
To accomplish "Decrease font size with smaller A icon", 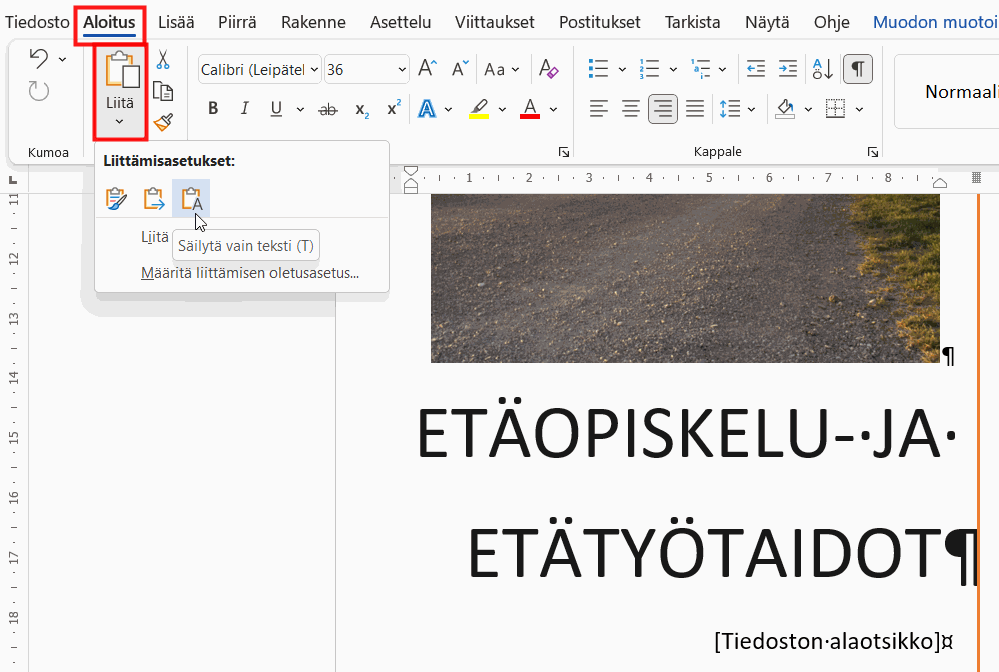I will [460, 69].
